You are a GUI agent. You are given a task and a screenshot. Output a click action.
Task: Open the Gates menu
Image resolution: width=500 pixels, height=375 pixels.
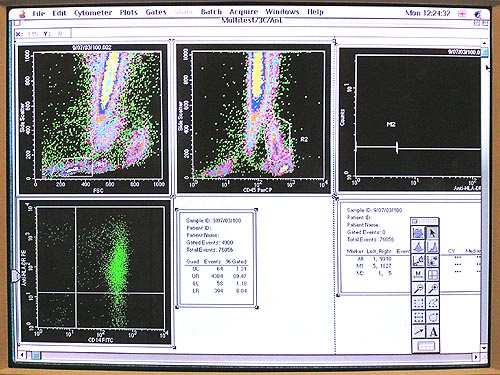[156, 12]
